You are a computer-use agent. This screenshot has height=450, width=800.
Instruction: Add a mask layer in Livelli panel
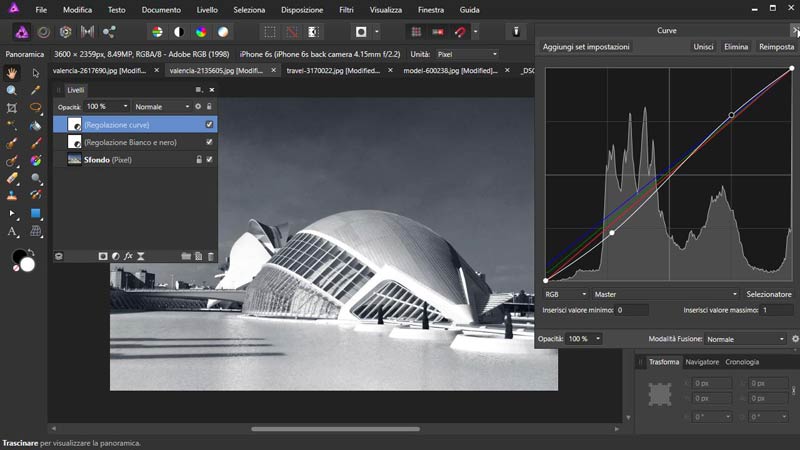pyautogui.click(x=103, y=256)
